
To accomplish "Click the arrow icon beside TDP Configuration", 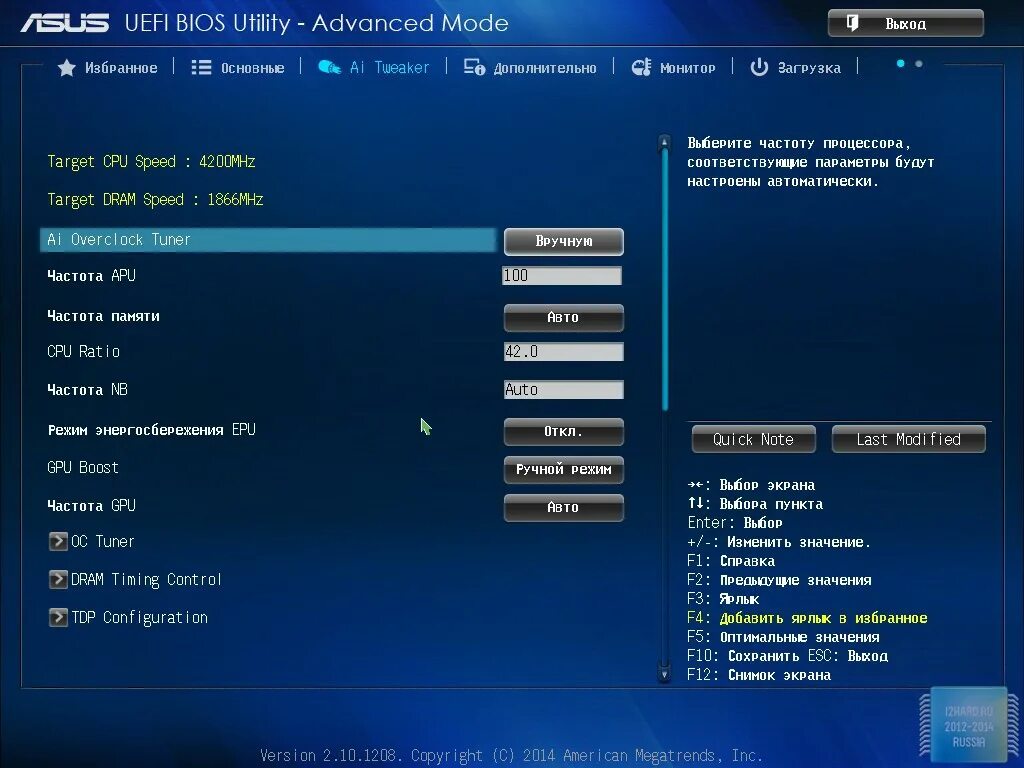I will (58, 617).
